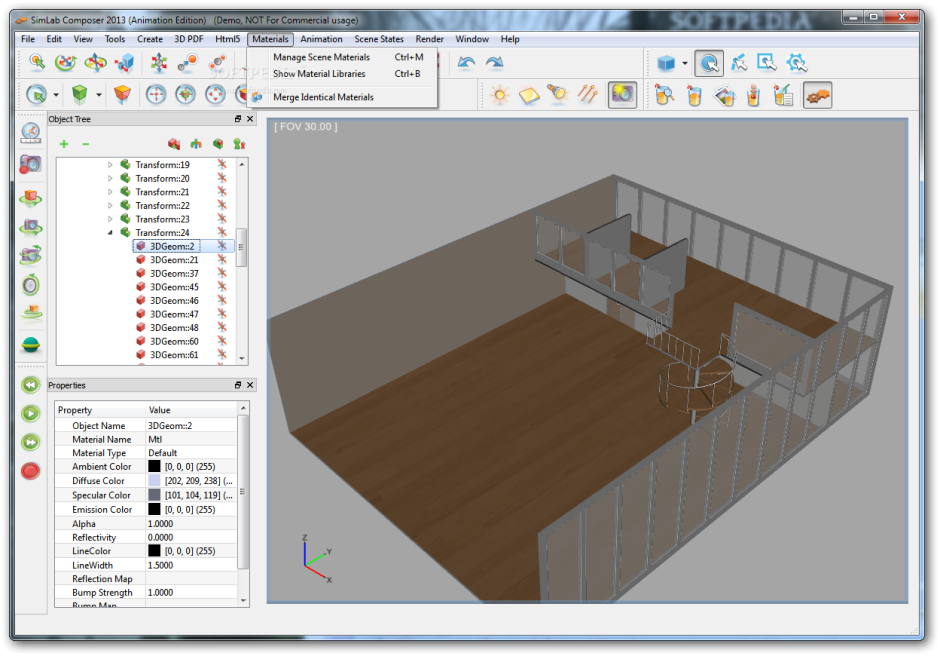
Task: Open dropdown arrow beside the blue cube
Action: pos(685,64)
